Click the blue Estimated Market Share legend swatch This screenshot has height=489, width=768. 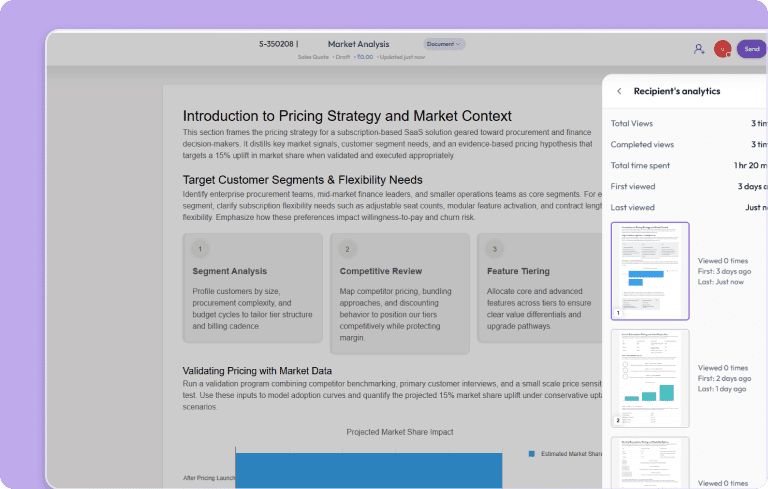click(532, 453)
